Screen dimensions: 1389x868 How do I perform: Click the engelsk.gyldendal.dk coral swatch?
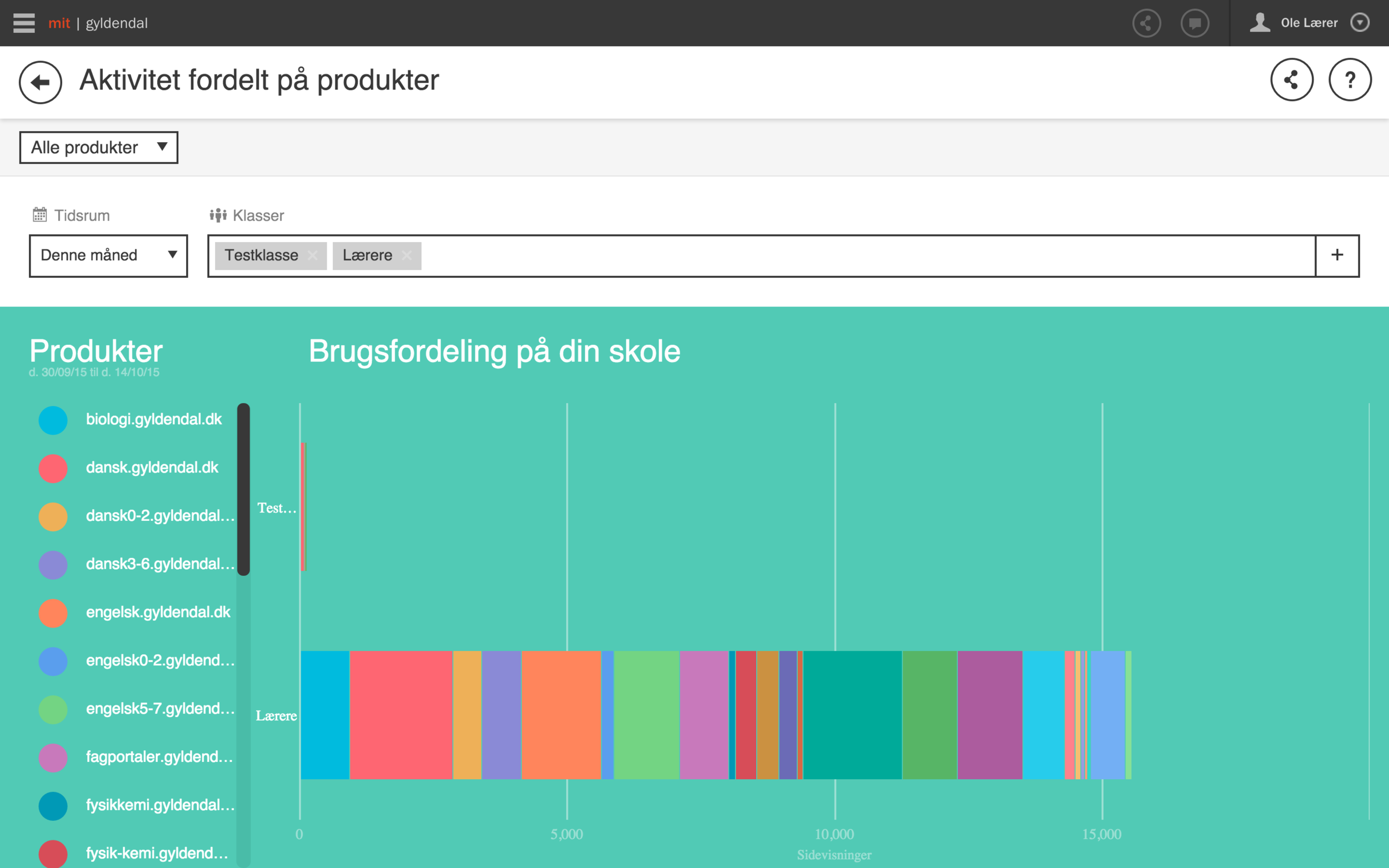(x=53, y=613)
